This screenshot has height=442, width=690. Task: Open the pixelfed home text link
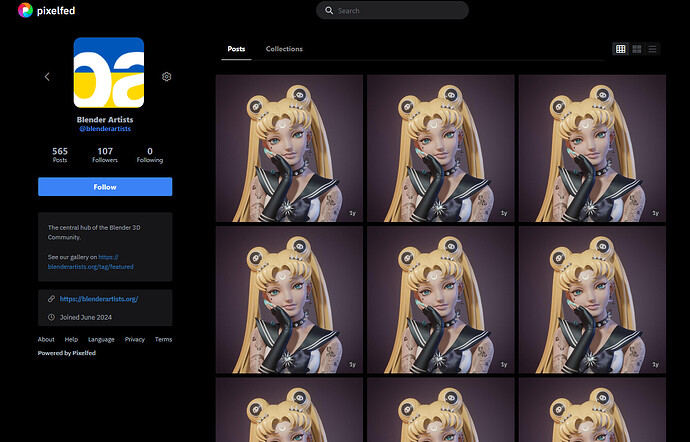pyautogui.click(x=56, y=11)
